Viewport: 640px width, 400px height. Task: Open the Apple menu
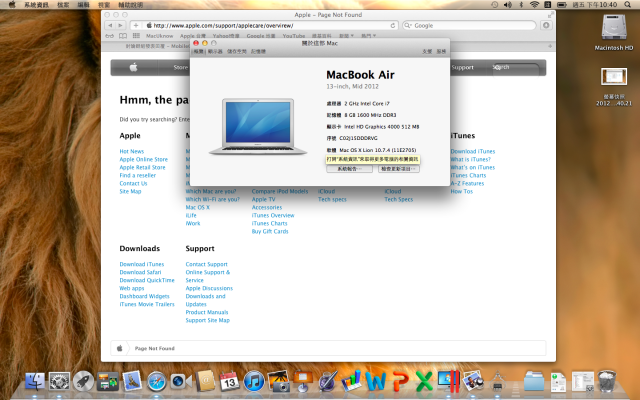[x=12, y=4]
